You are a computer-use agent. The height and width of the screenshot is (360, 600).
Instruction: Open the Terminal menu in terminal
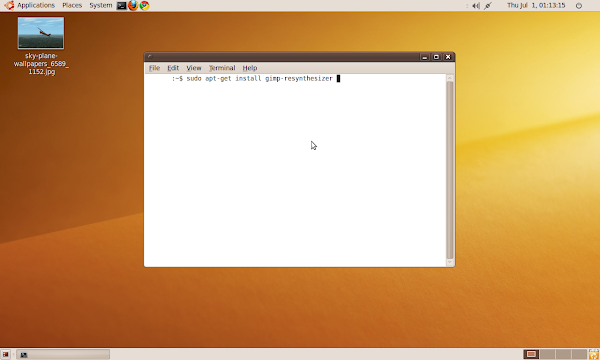click(222, 68)
